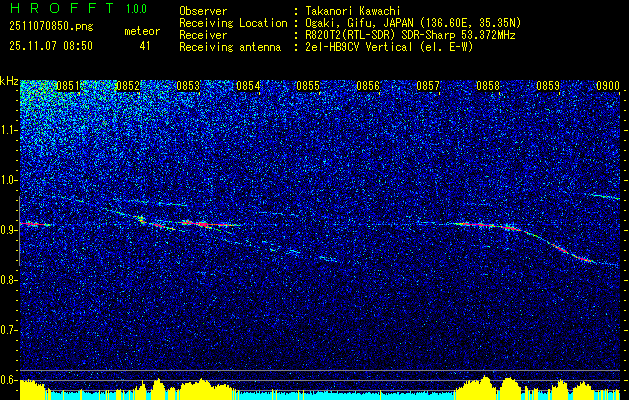Click the 0851 time marker
The height and width of the screenshot is (400, 629).
[68, 86]
